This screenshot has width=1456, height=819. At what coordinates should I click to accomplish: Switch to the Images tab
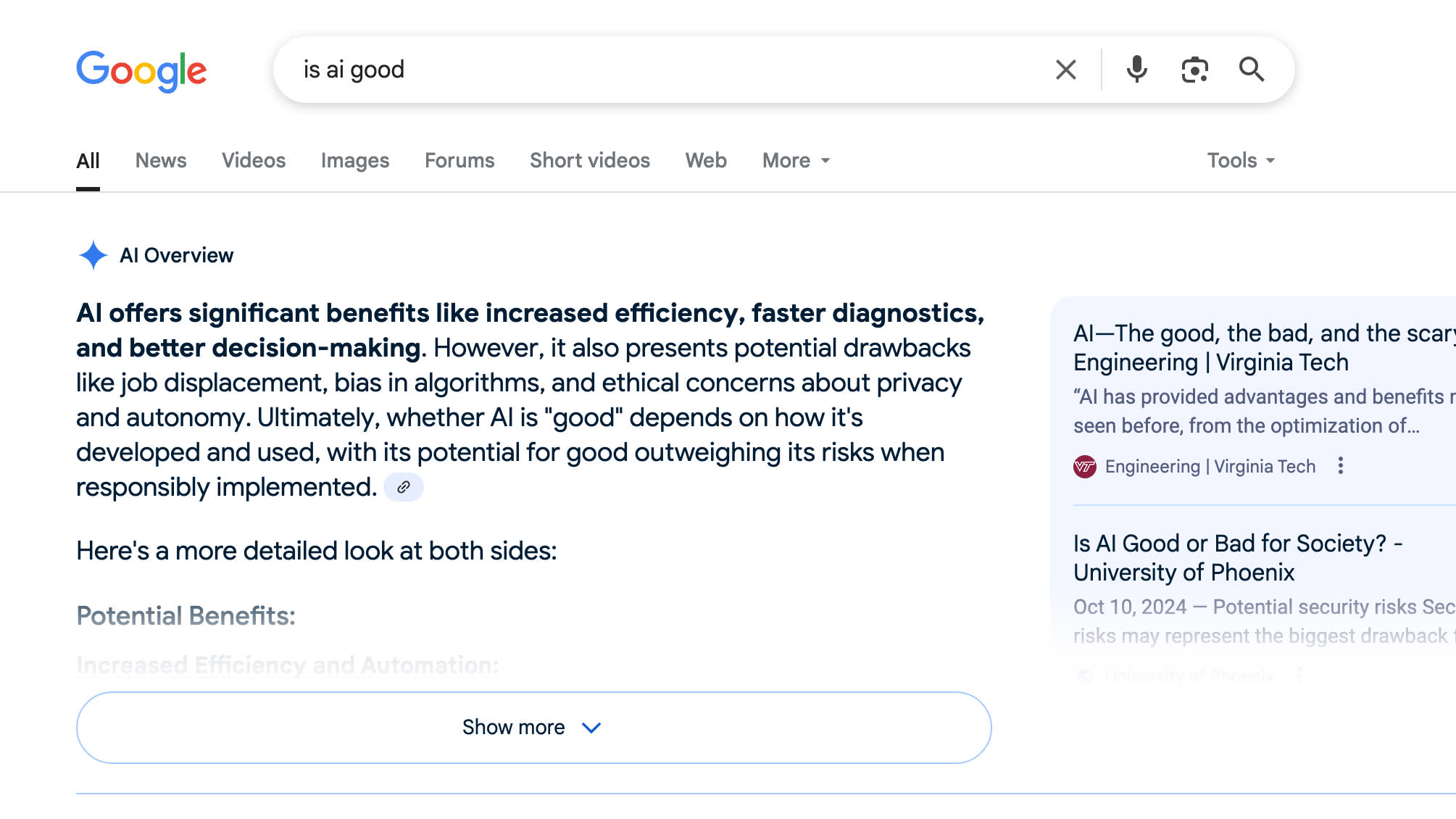pos(354,160)
